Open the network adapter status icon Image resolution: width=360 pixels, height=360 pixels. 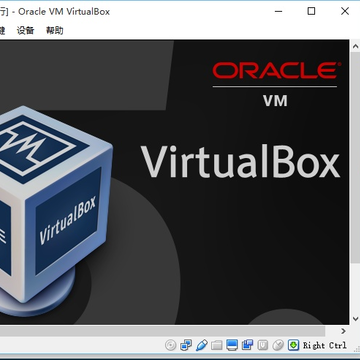point(186,345)
